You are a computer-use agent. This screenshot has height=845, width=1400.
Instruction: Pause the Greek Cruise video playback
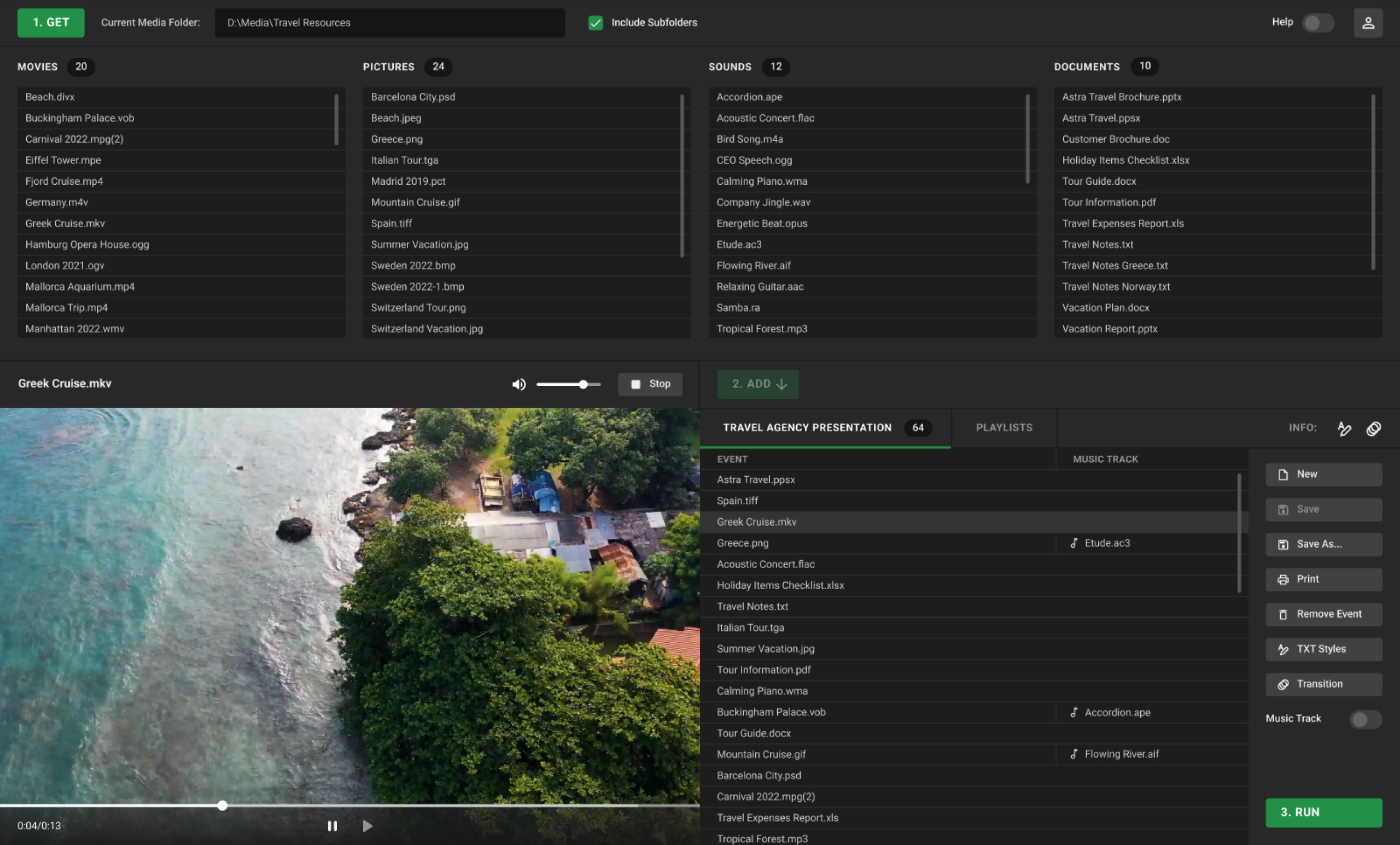click(x=332, y=826)
